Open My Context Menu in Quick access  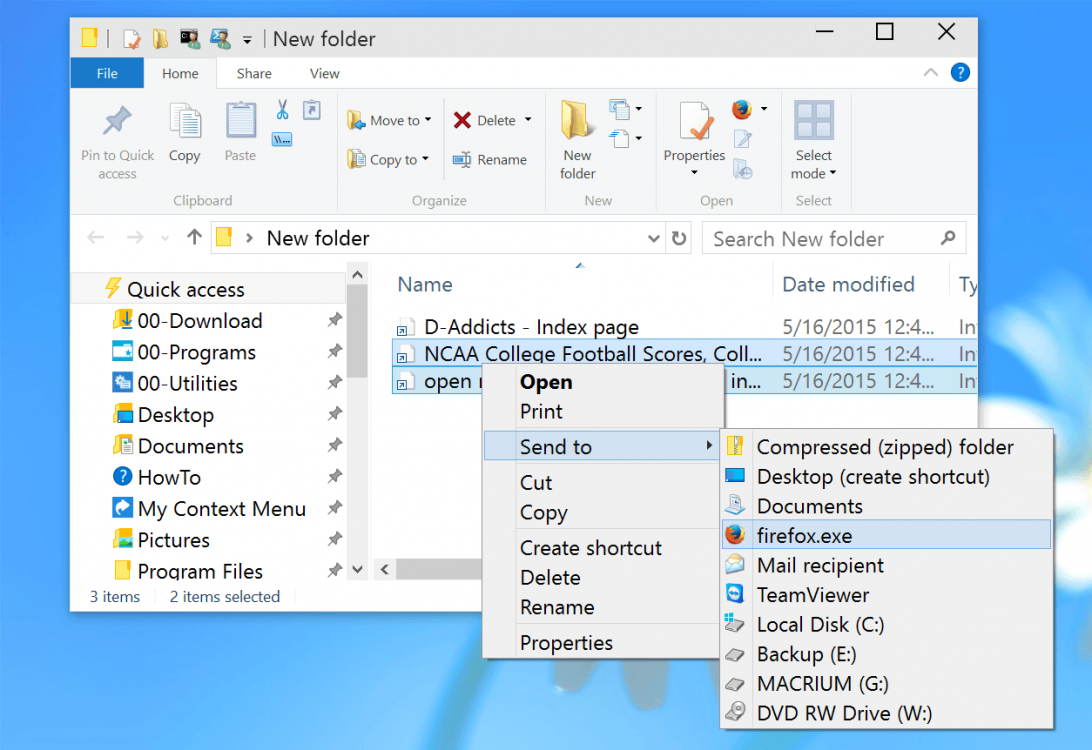[x=210, y=509]
